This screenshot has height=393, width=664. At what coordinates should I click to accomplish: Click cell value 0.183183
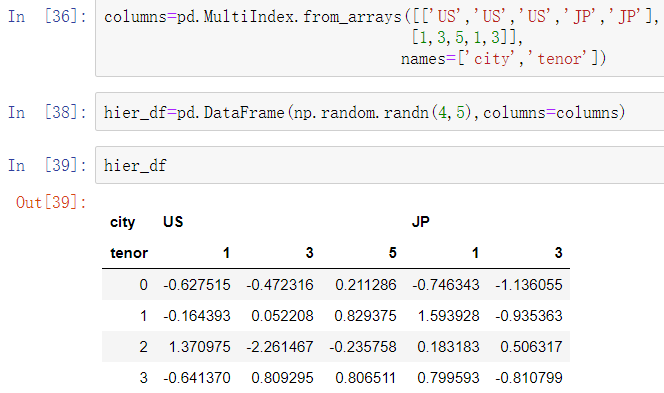pyautogui.click(x=448, y=347)
